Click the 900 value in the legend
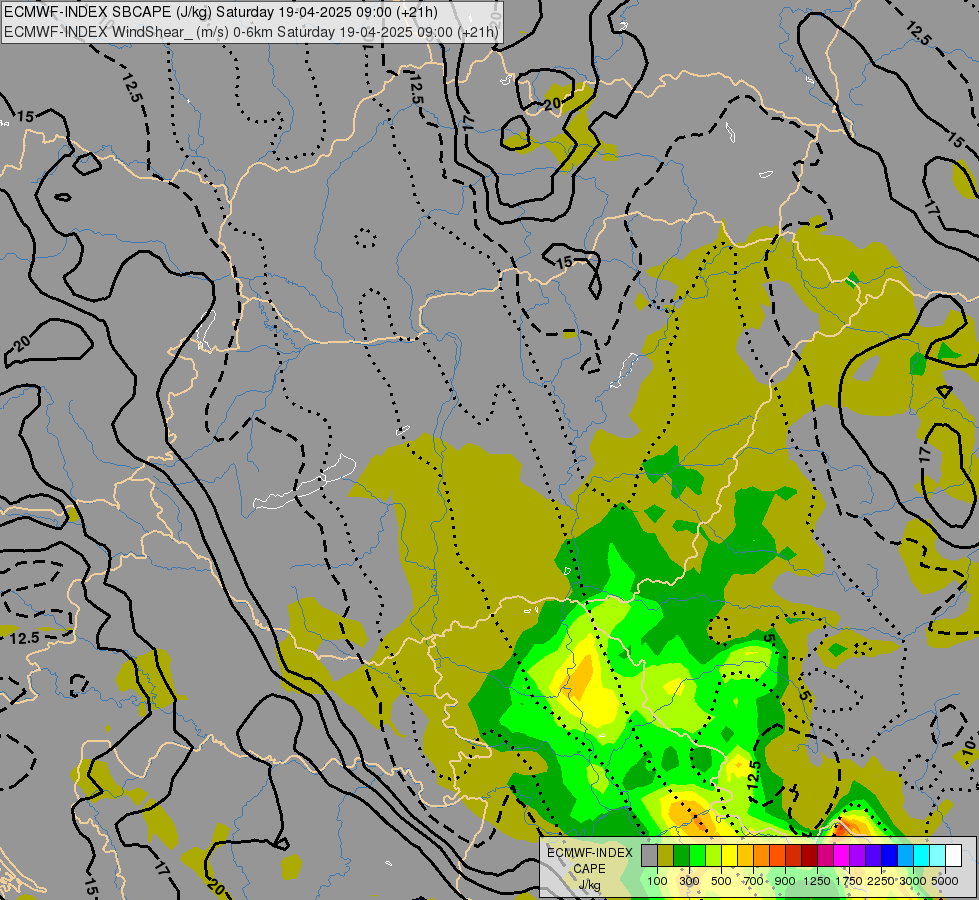 785,881
